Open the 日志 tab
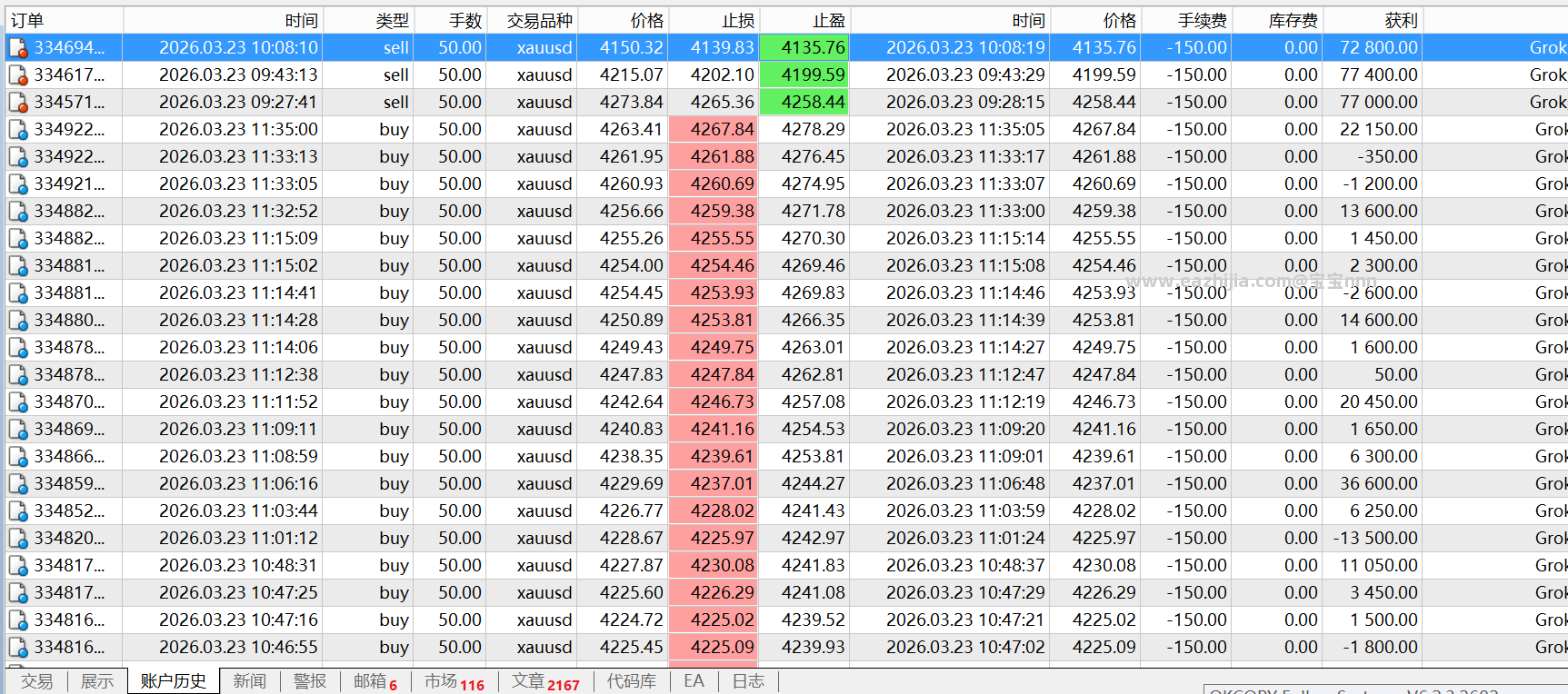1568x694 pixels. [x=749, y=681]
